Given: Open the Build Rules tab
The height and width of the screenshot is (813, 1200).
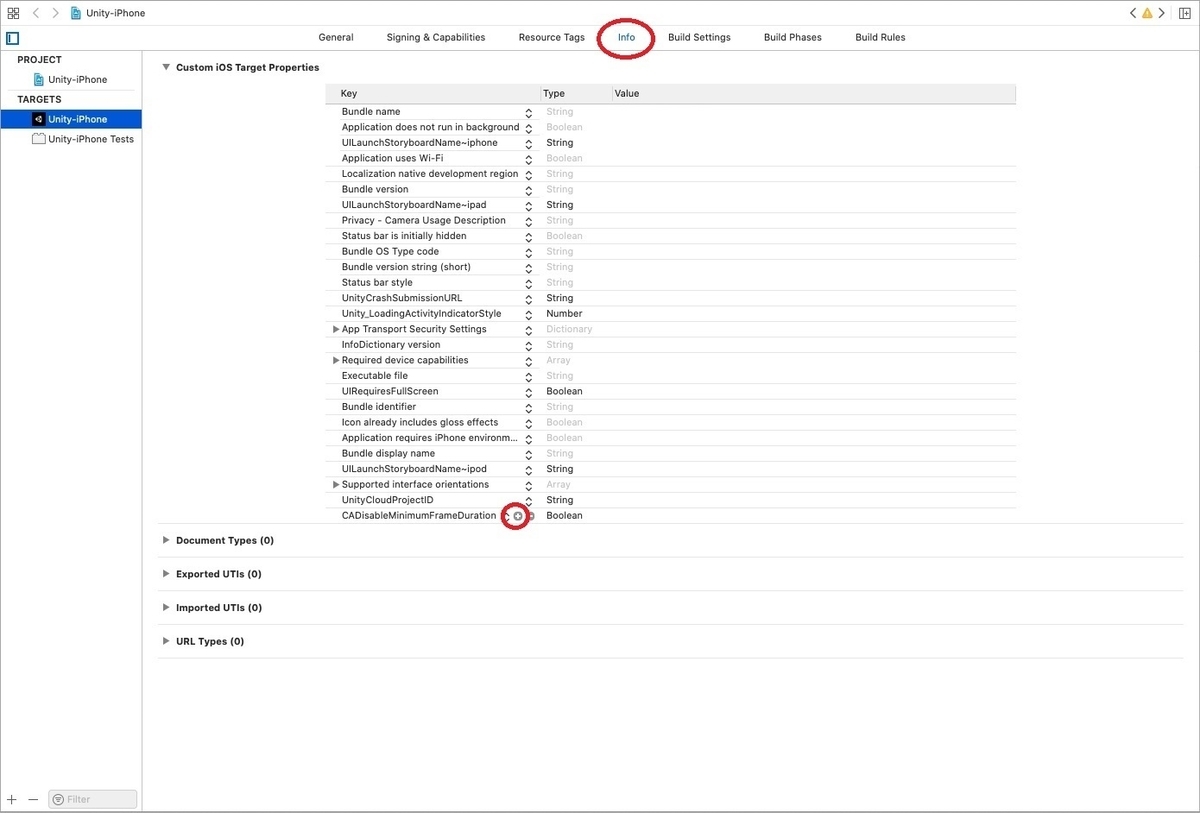Looking at the screenshot, I should pos(880,37).
